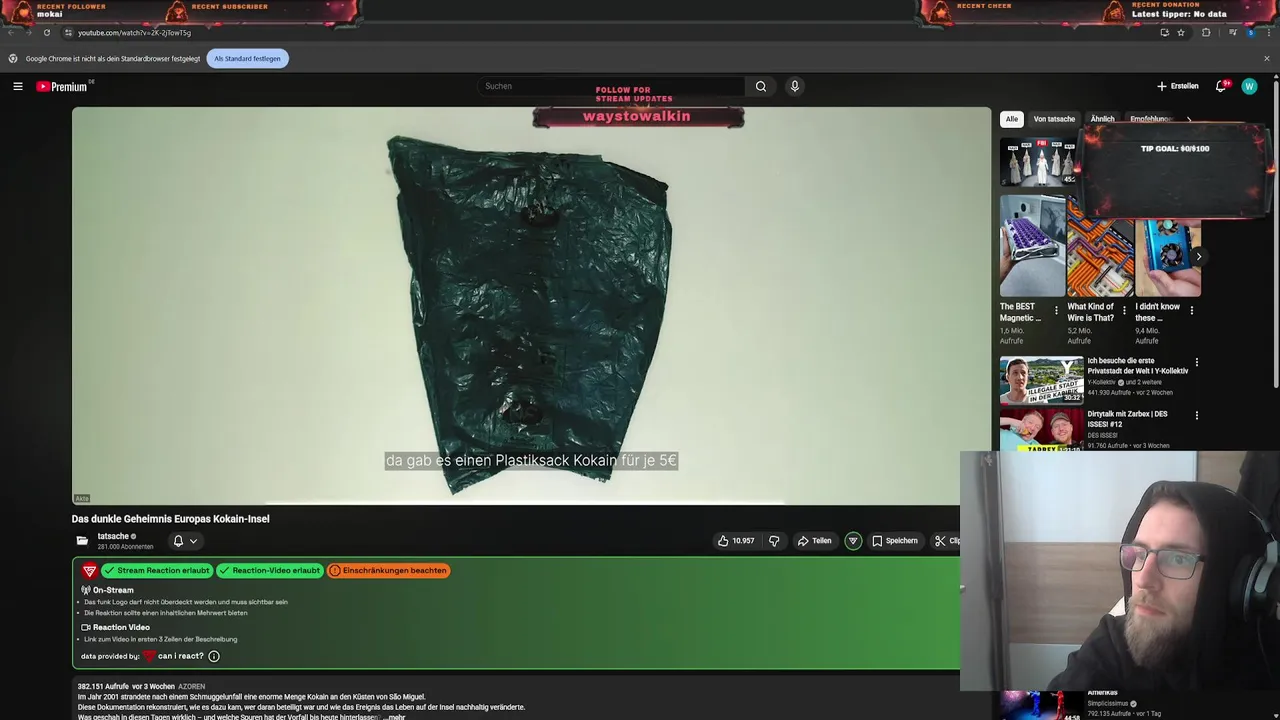Open Simplicissimus channel name link

(1107, 703)
